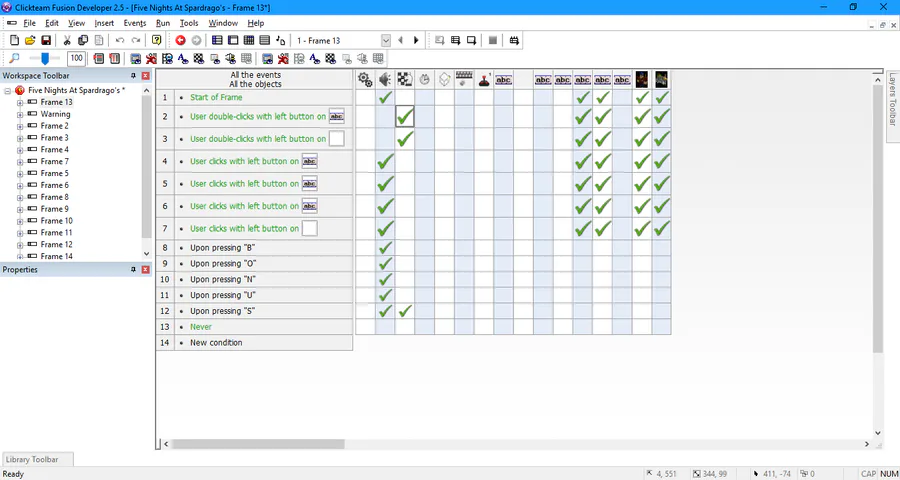Viewport: 900px width, 480px height.
Task: Open the Library Toolbar tab
Action: click(38, 460)
